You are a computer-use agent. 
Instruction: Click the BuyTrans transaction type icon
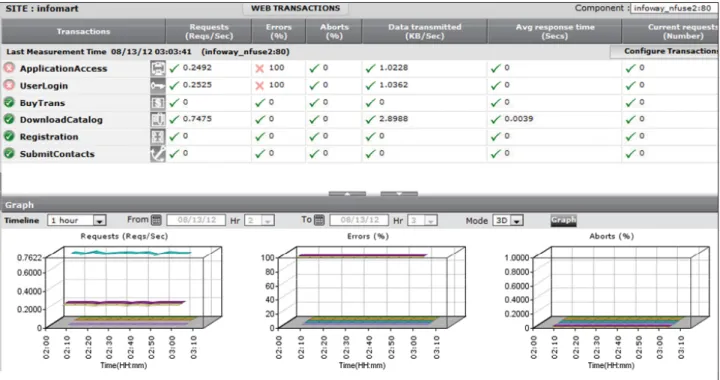tap(158, 102)
